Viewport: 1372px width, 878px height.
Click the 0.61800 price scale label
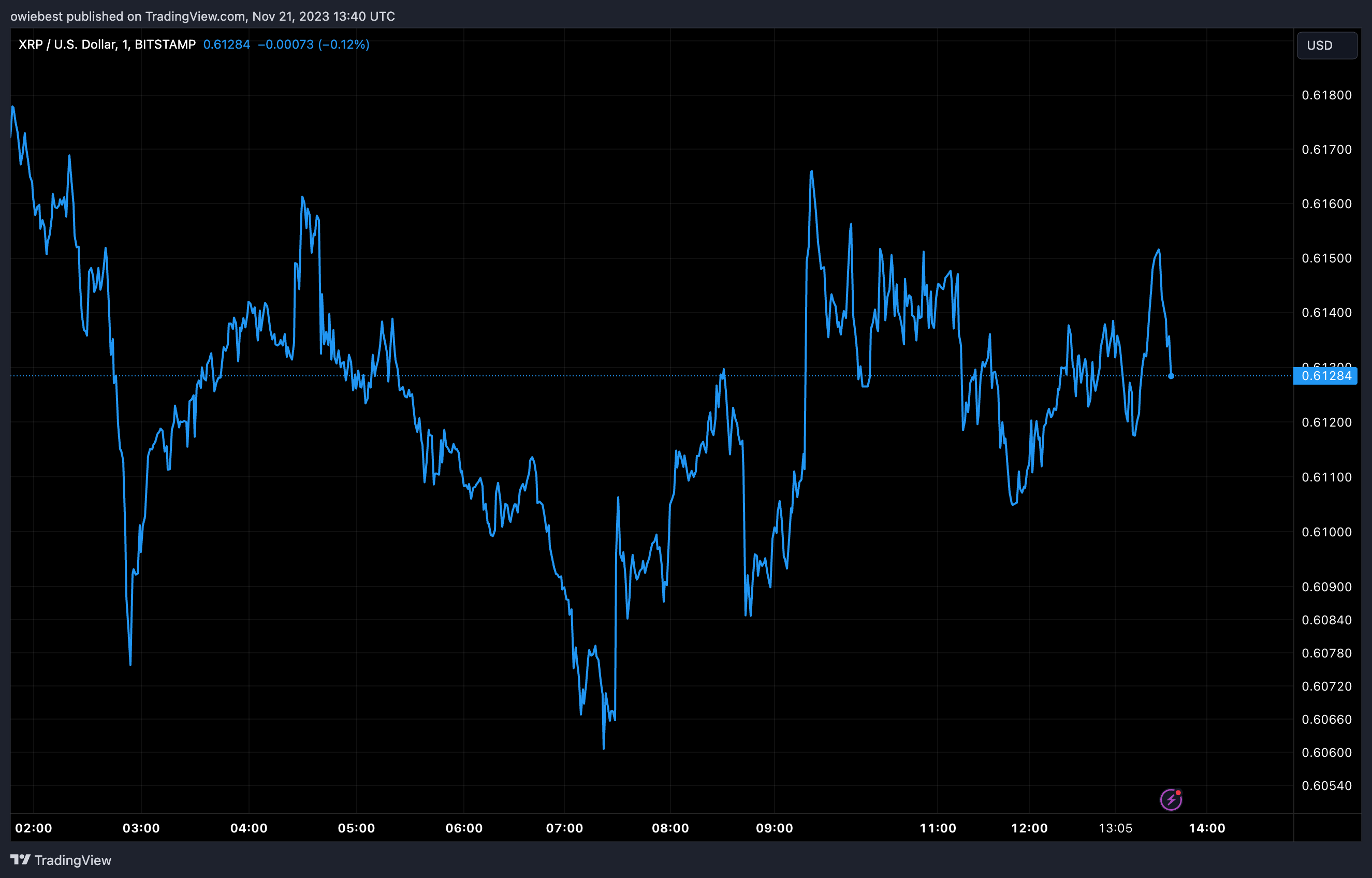tap(1326, 95)
